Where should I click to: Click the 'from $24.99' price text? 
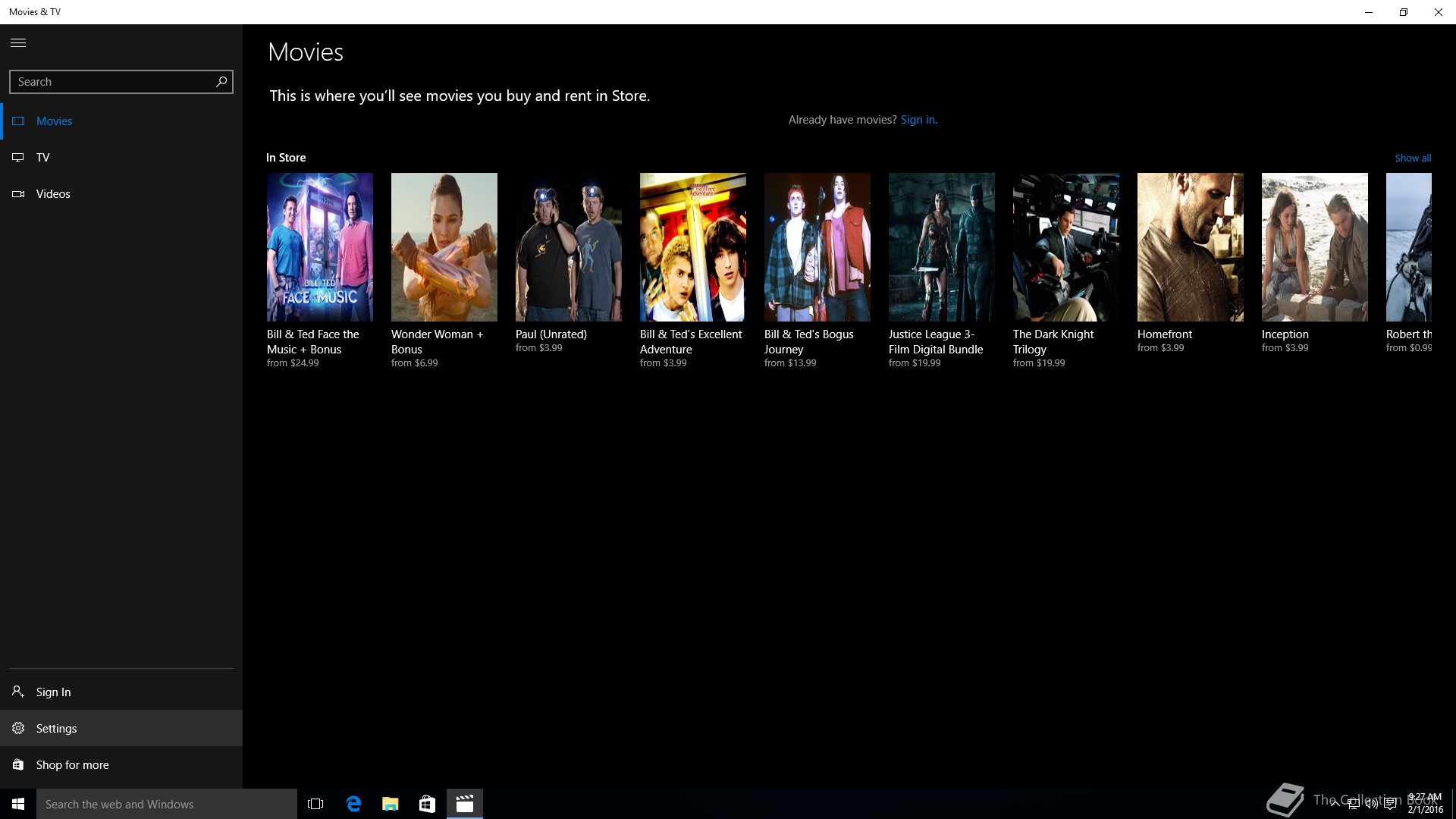click(293, 363)
